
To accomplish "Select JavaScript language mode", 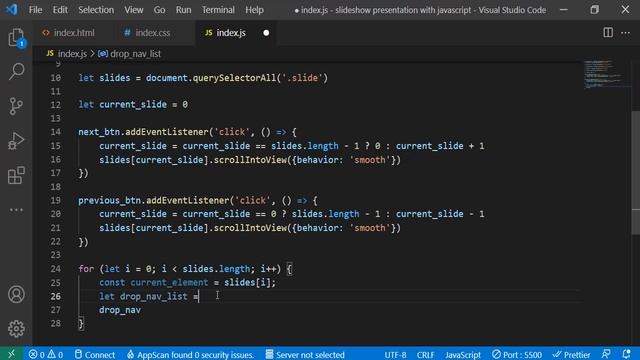I will tap(463, 355).
